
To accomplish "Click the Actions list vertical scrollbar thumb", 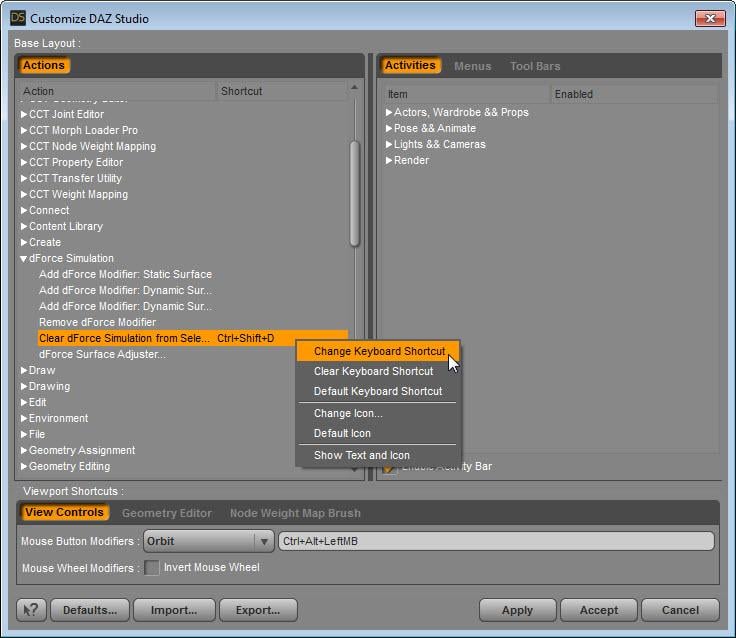I will tap(355, 193).
